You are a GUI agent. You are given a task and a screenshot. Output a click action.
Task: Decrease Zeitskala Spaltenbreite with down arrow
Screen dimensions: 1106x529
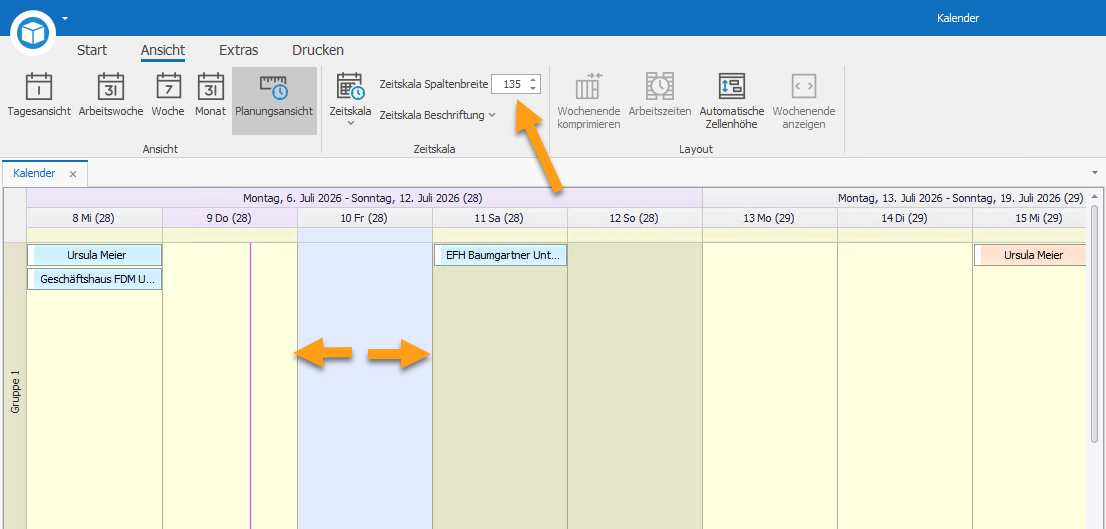point(533,89)
